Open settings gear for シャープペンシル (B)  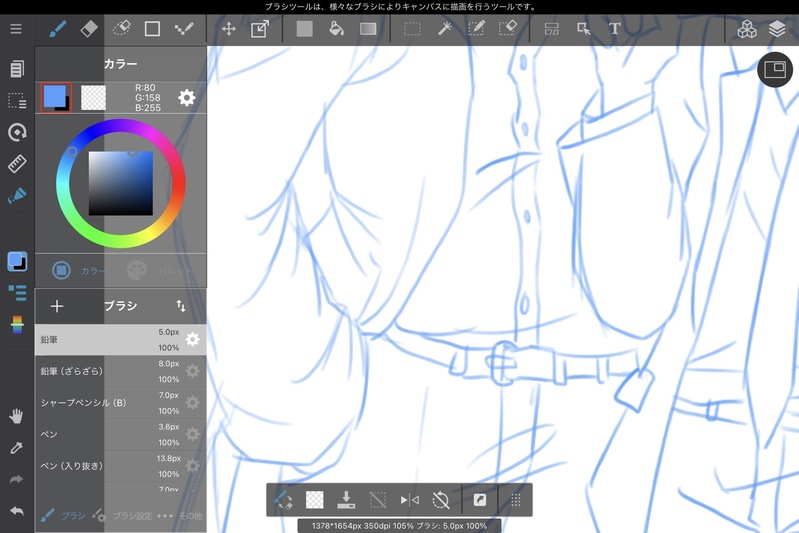[192, 403]
